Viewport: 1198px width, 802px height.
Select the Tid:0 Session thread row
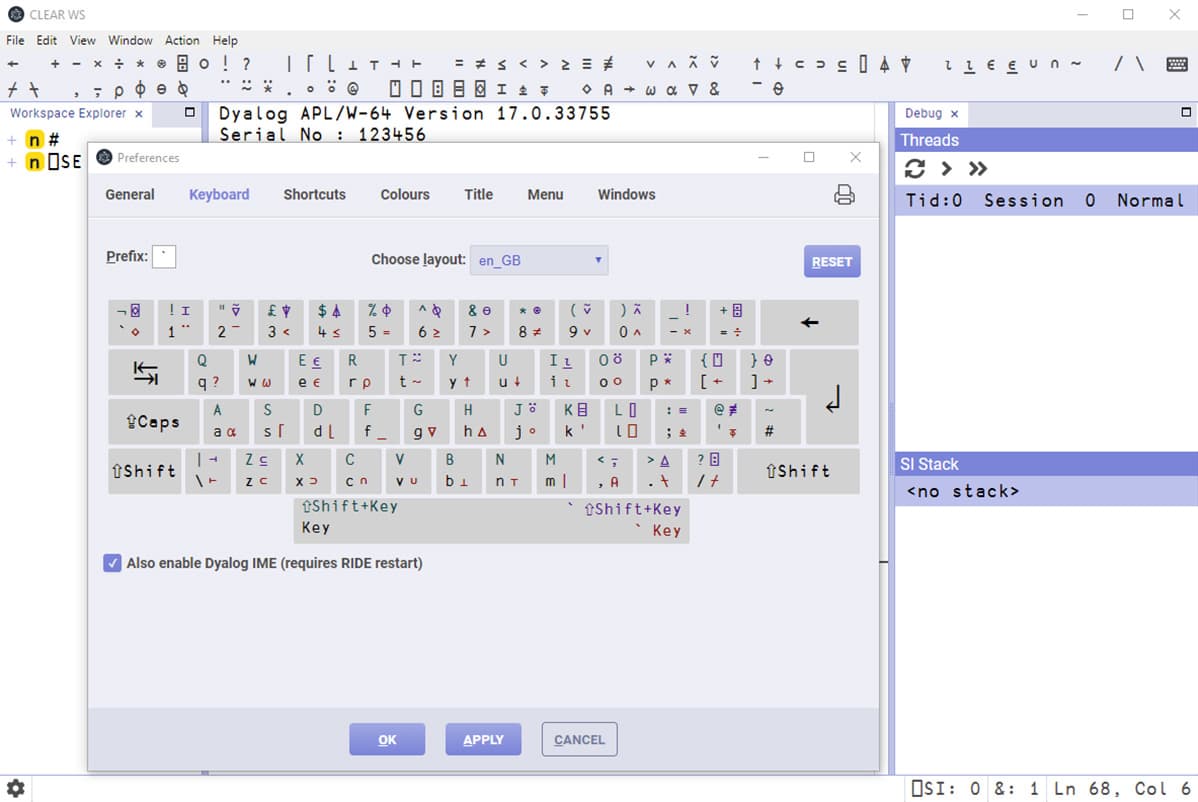tap(1046, 201)
